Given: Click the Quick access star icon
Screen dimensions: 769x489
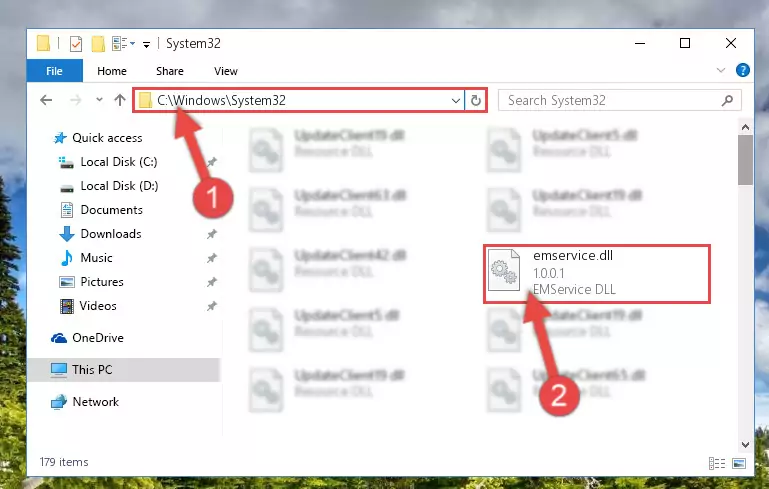Looking at the screenshot, I should pos(60,138).
